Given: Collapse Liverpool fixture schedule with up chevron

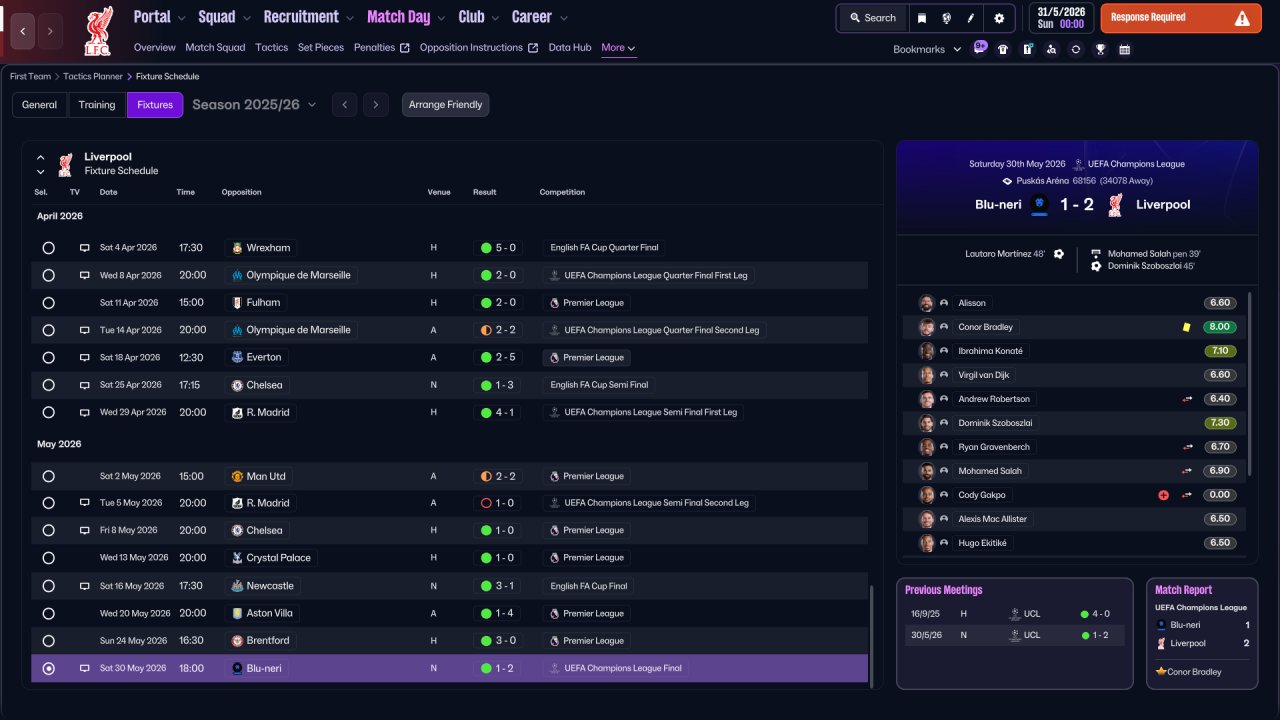Looking at the screenshot, I should tap(41, 157).
